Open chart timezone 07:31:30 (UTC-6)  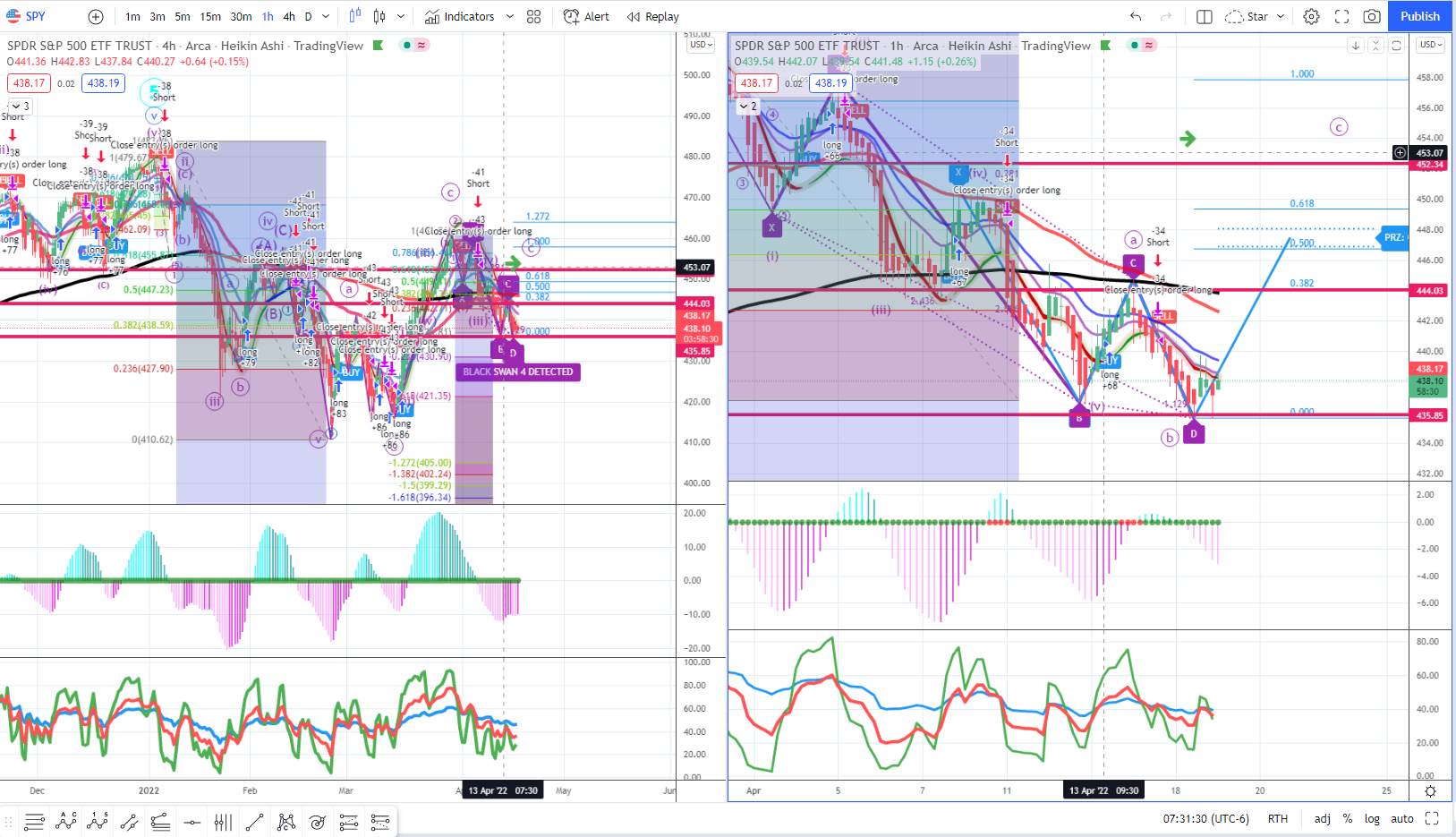coord(1205,818)
